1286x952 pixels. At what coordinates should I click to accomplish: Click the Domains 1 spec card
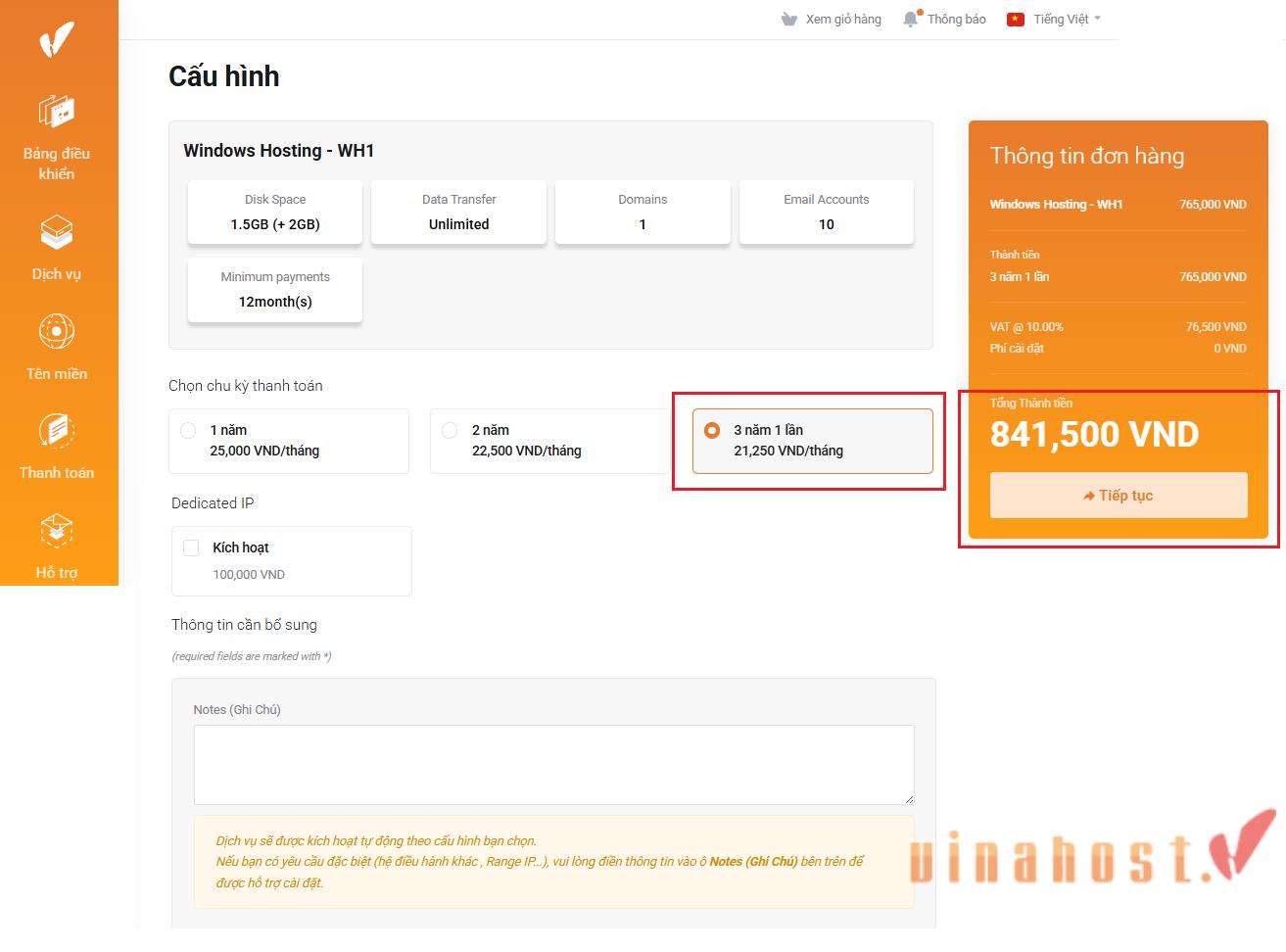coord(643,212)
